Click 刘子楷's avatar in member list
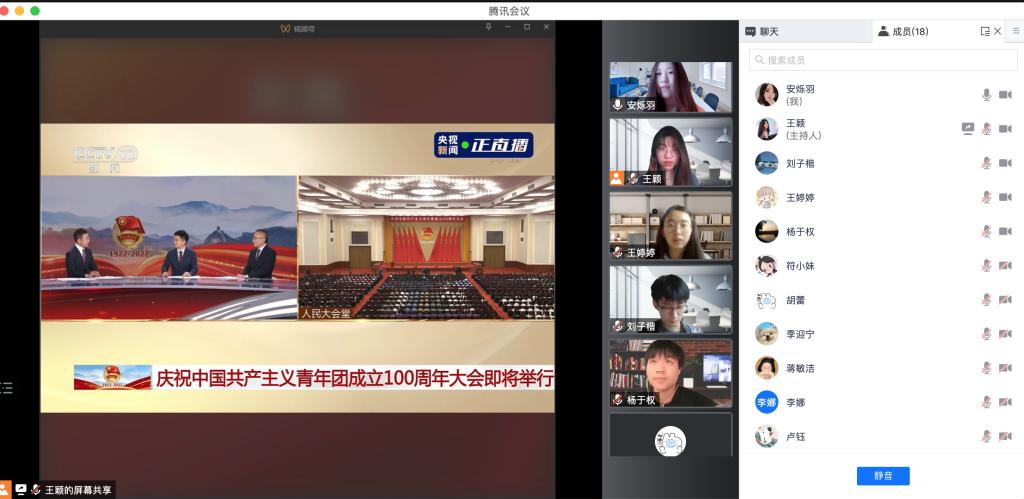 click(767, 163)
